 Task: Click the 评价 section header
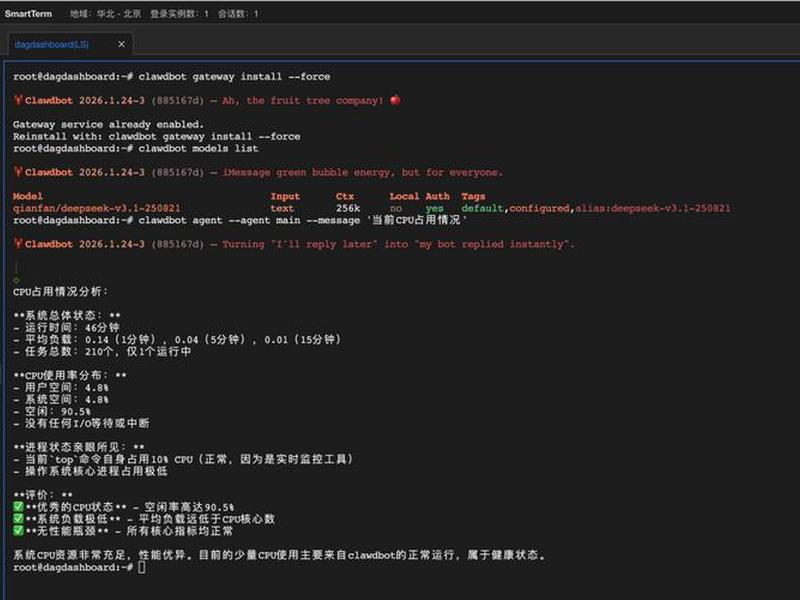[x=43, y=495]
